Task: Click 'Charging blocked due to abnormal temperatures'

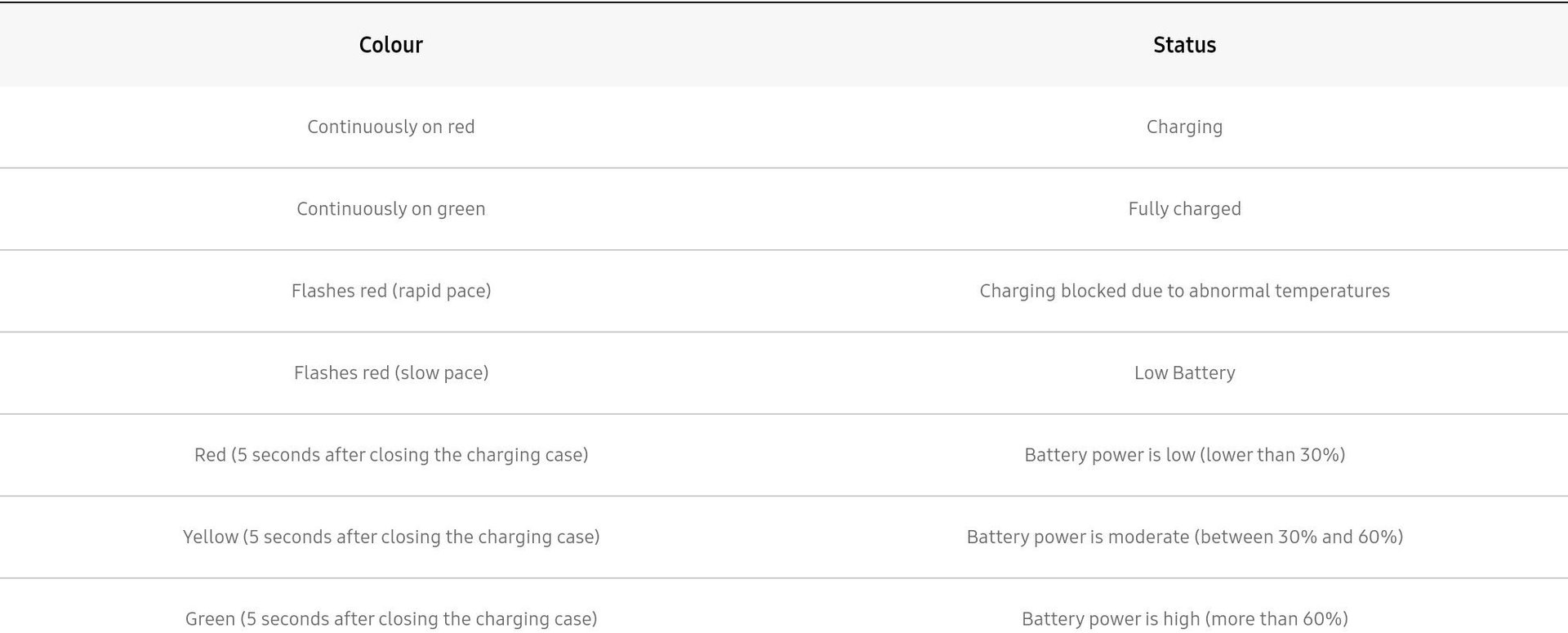Action: 1184,291
